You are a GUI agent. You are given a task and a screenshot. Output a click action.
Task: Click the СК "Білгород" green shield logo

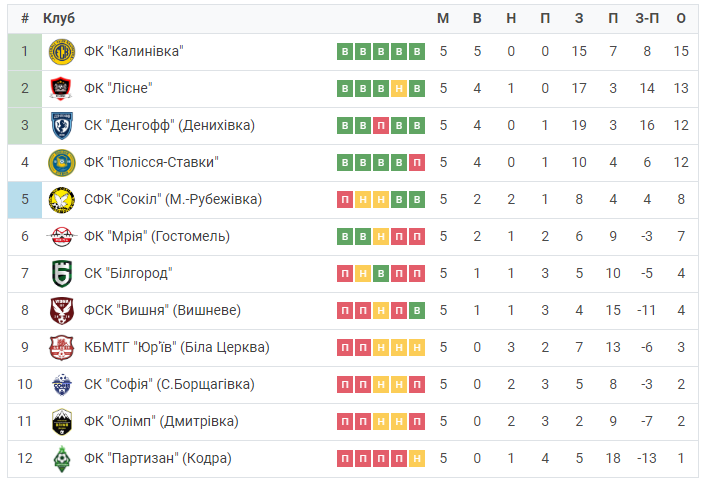click(62, 273)
